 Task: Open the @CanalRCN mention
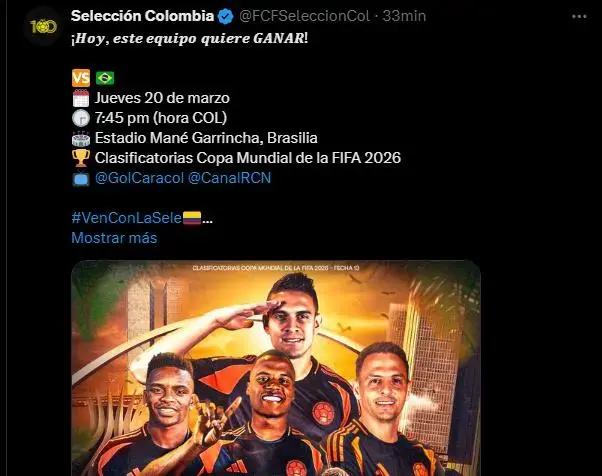pyautogui.click(x=230, y=178)
